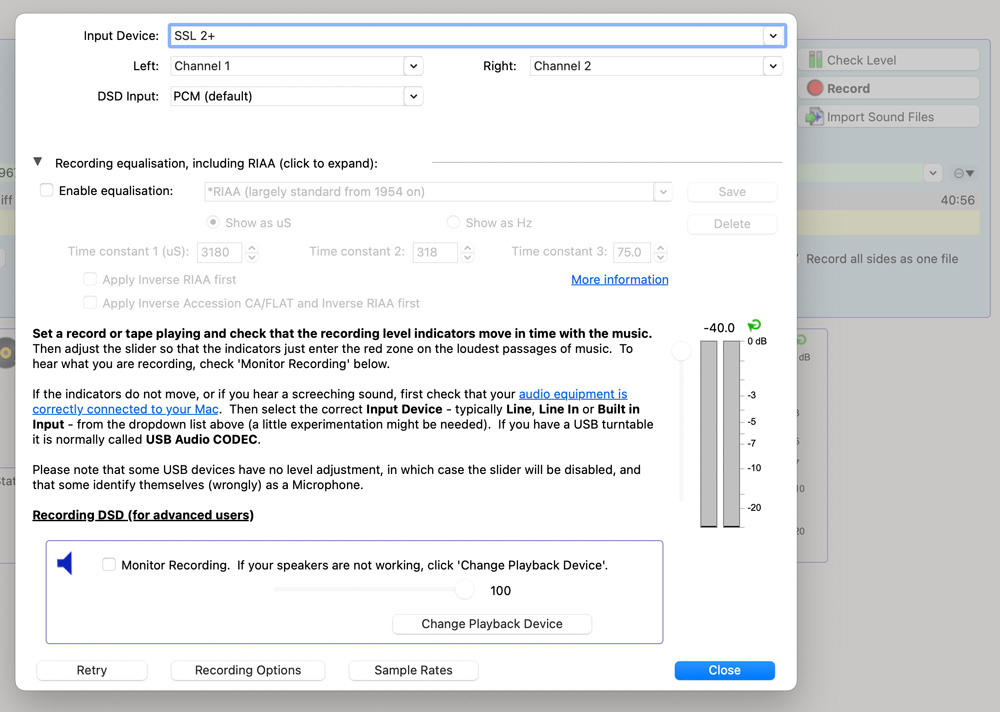Click the Retry button
This screenshot has width=1000, height=712.
(92, 671)
